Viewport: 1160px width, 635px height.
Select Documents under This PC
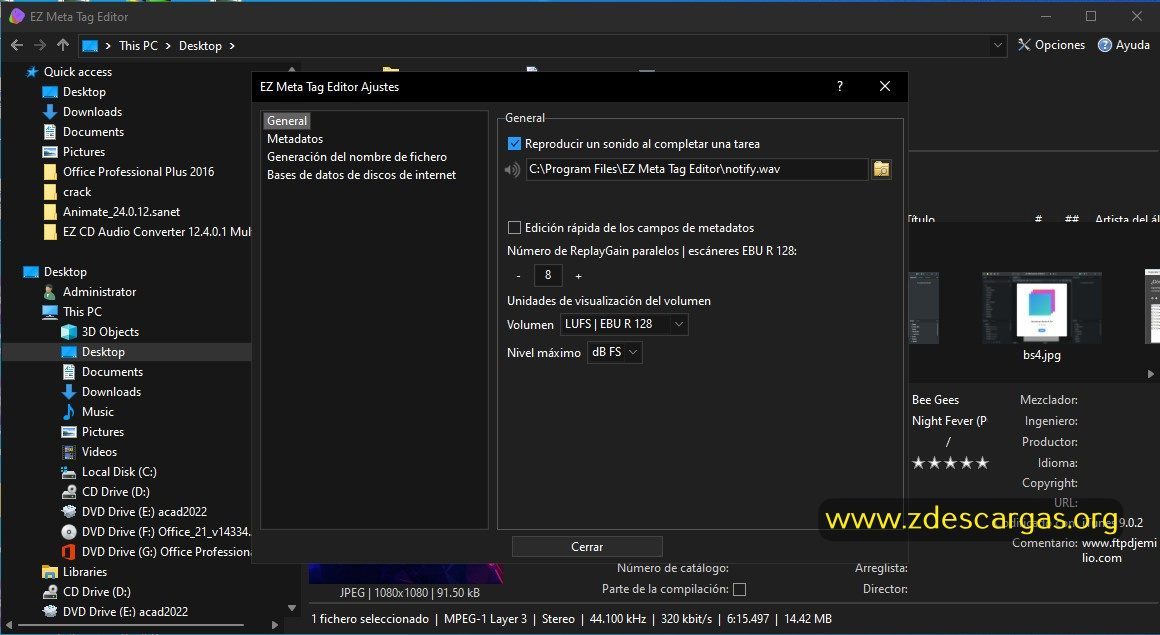point(112,372)
